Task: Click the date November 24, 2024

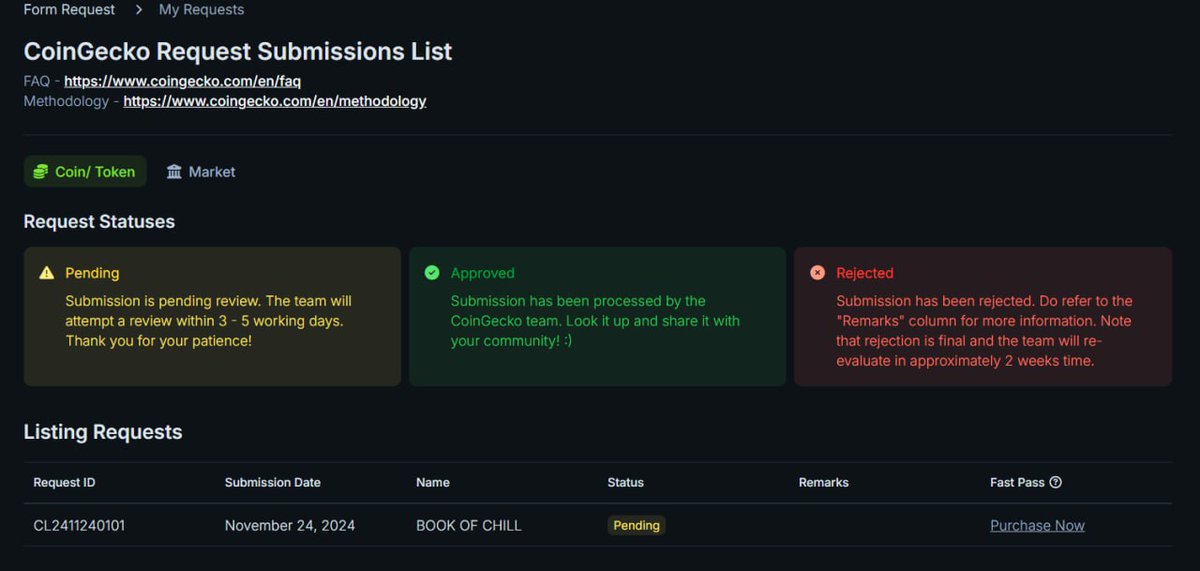Action: [x=290, y=525]
